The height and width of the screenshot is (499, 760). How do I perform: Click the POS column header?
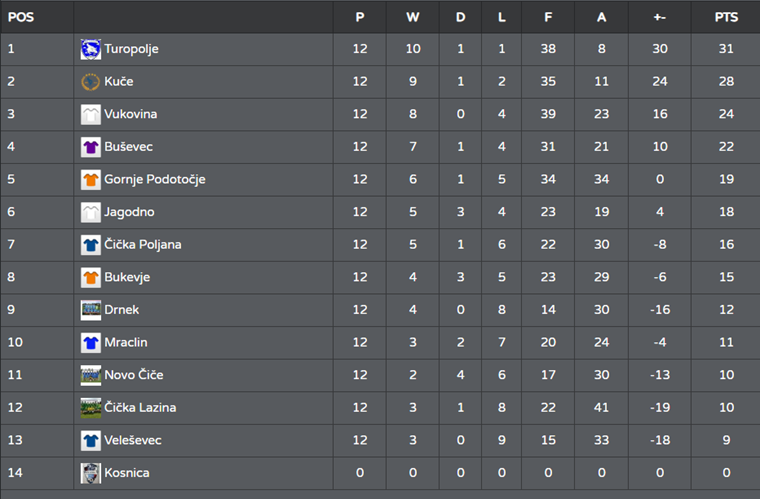21,17
